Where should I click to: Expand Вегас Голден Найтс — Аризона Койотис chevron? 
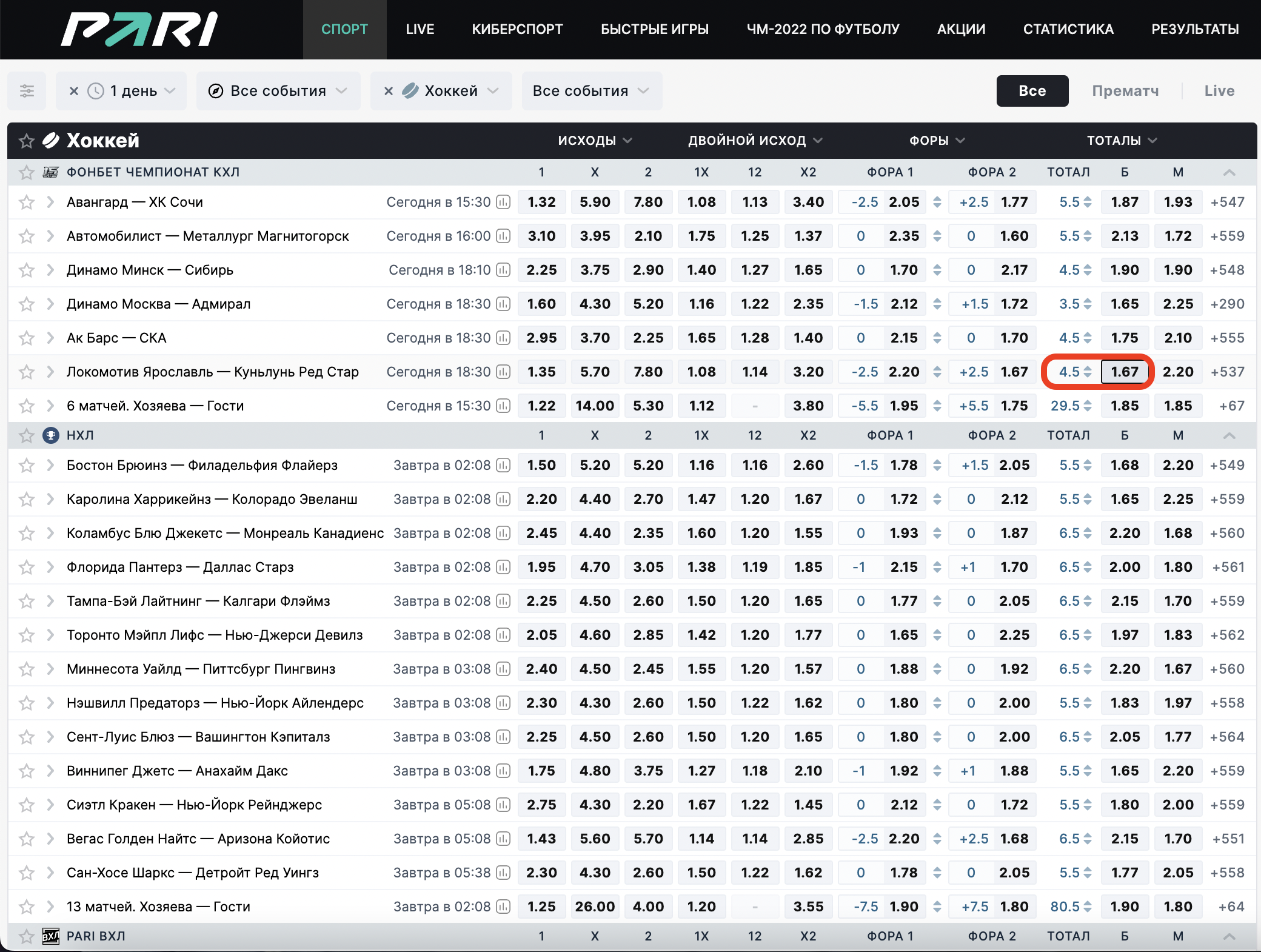coord(50,839)
